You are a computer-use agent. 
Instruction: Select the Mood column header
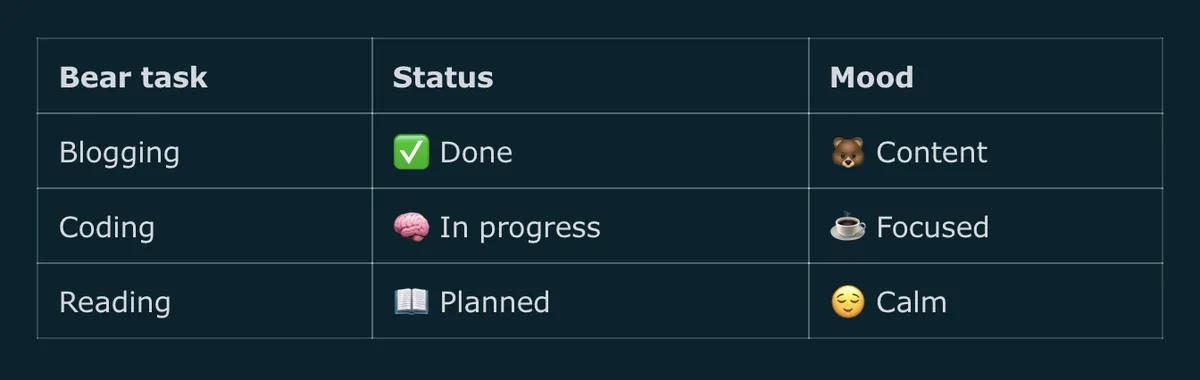coord(871,77)
